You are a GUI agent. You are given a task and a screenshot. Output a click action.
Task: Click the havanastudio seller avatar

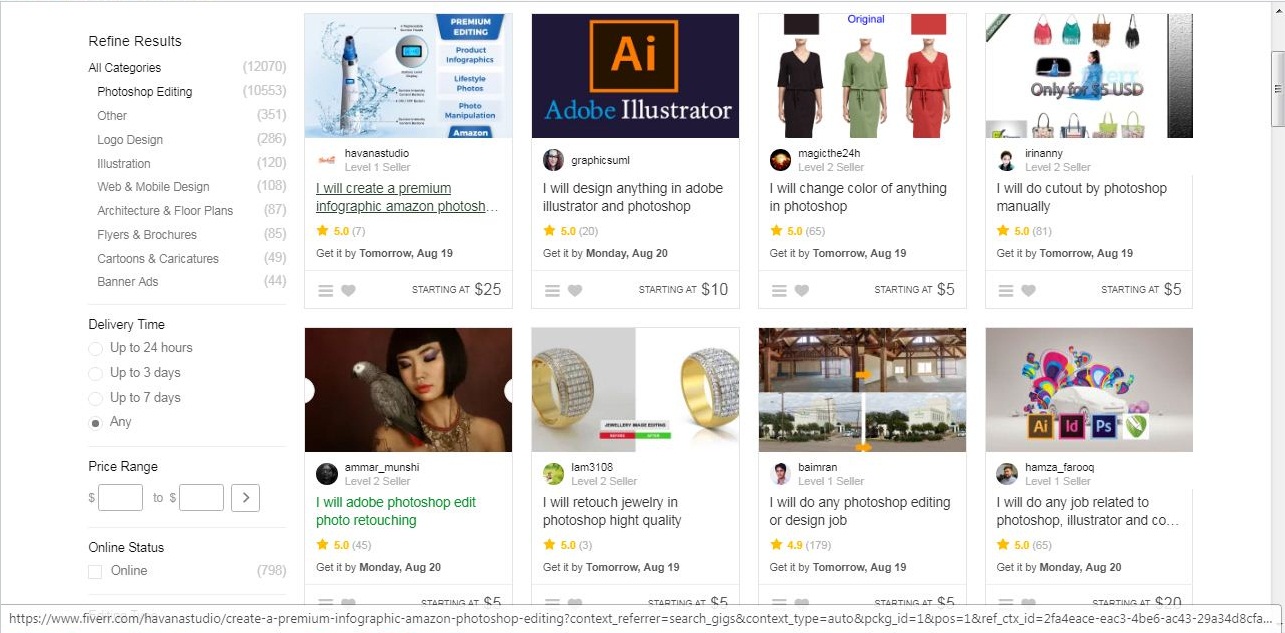point(326,160)
